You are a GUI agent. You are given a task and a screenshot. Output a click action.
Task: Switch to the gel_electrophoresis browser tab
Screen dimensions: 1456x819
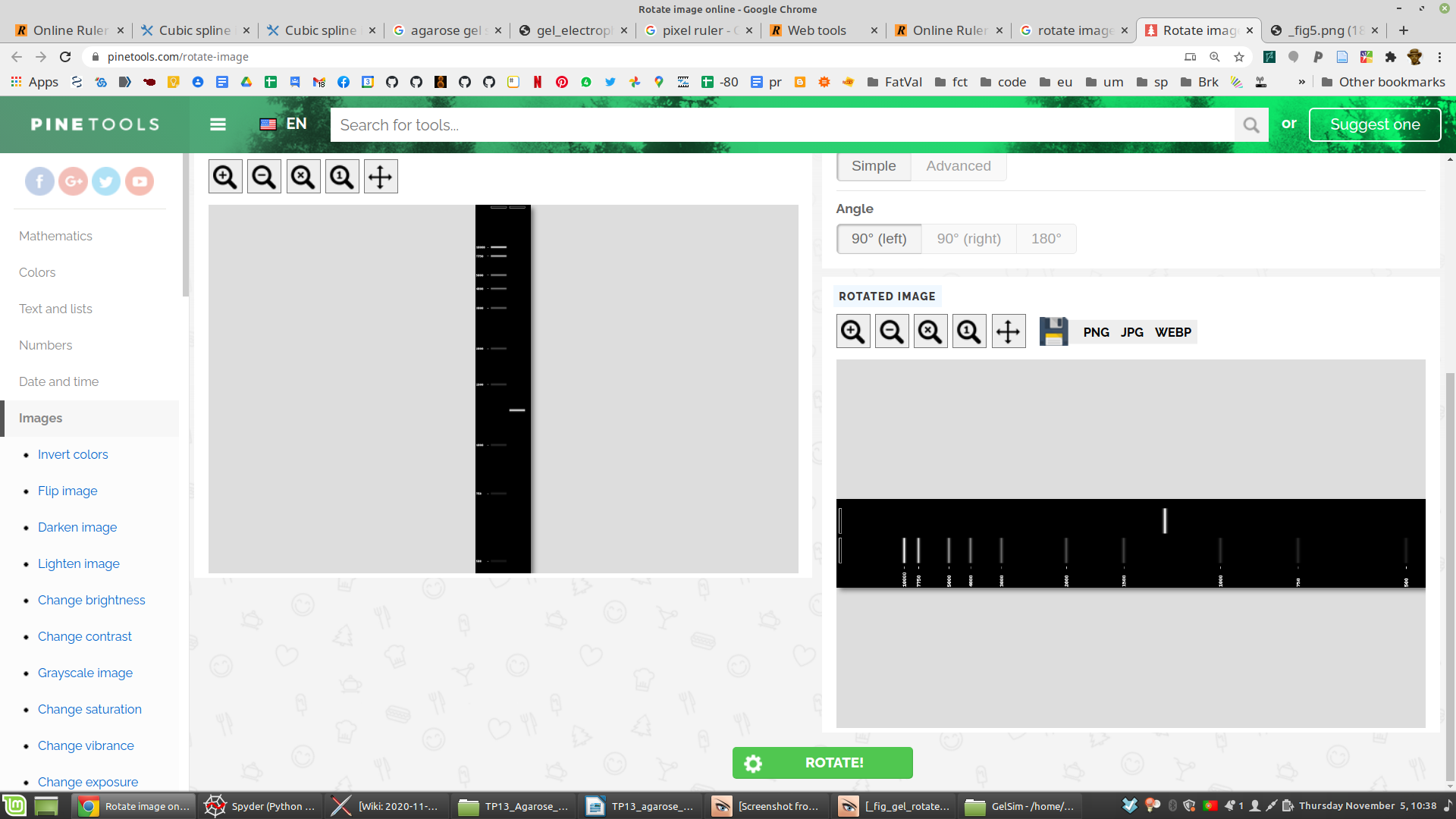[573, 30]
